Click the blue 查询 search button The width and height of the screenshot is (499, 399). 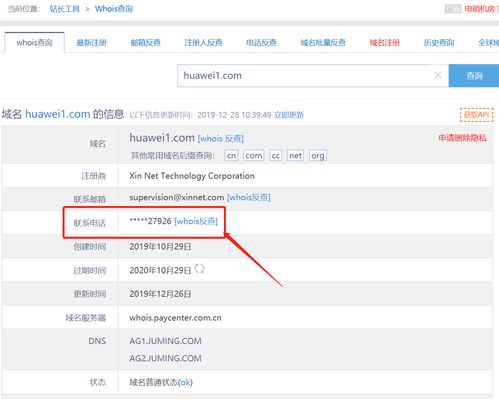474,76
